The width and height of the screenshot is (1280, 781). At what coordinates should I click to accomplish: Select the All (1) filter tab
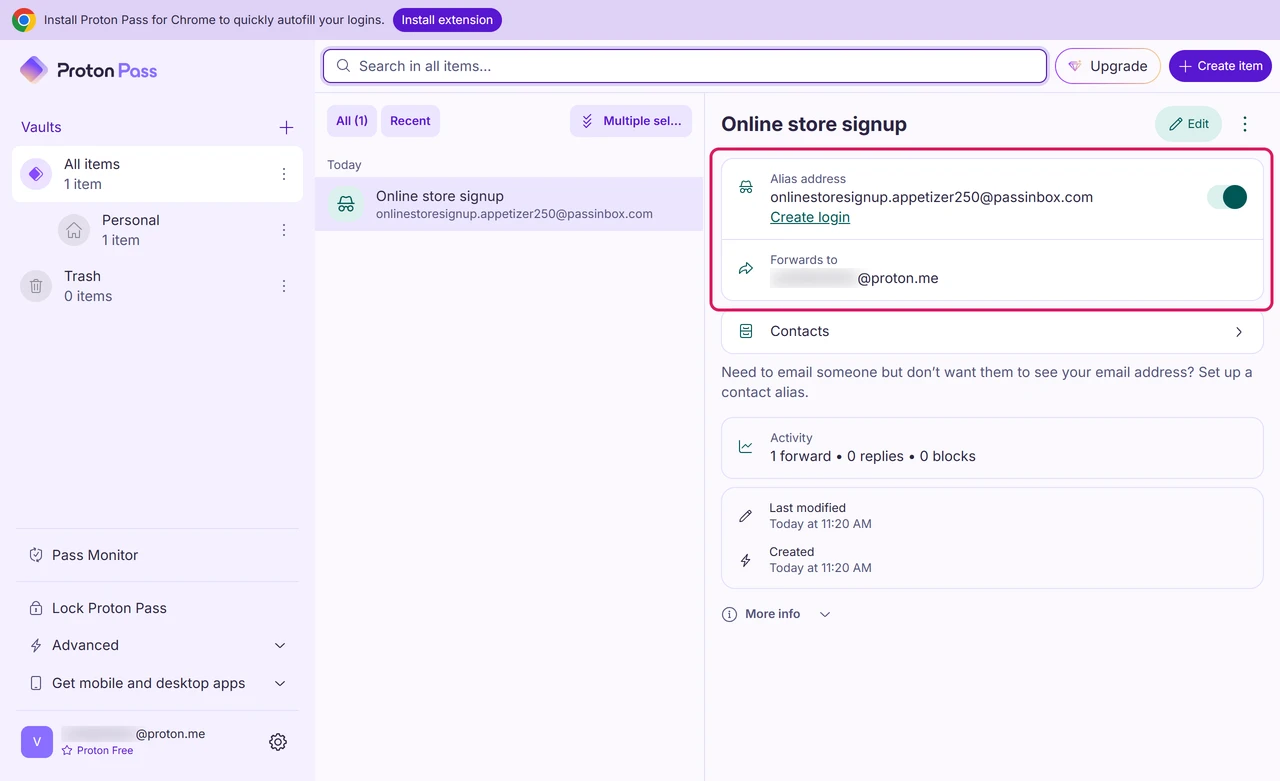[x=352, y=121]
